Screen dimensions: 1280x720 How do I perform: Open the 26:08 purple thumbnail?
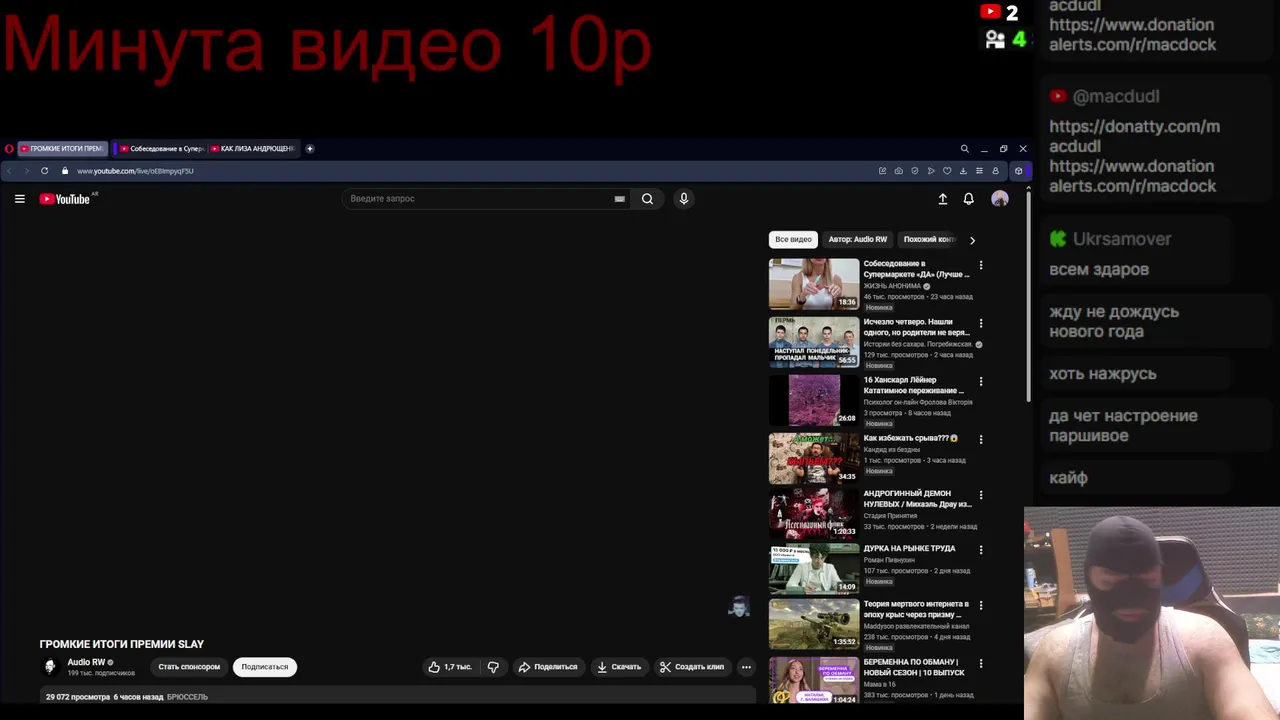click(x=814, y=400)
